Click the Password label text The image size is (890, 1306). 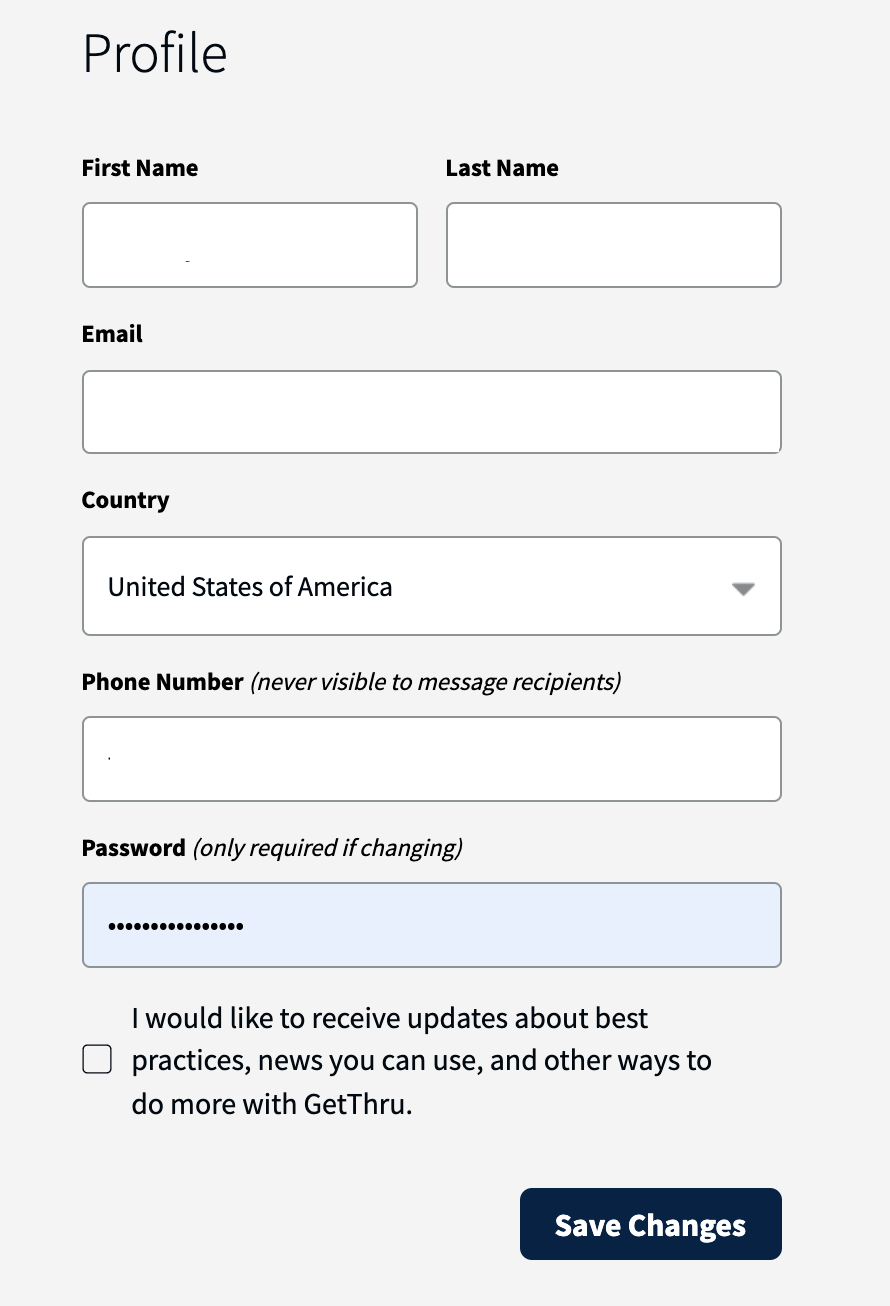point(133,847)
